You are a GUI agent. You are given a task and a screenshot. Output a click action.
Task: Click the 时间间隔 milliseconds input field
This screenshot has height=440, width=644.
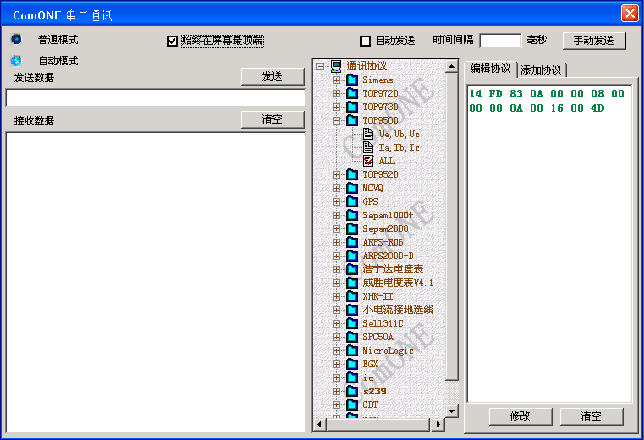tap(500, 41)
